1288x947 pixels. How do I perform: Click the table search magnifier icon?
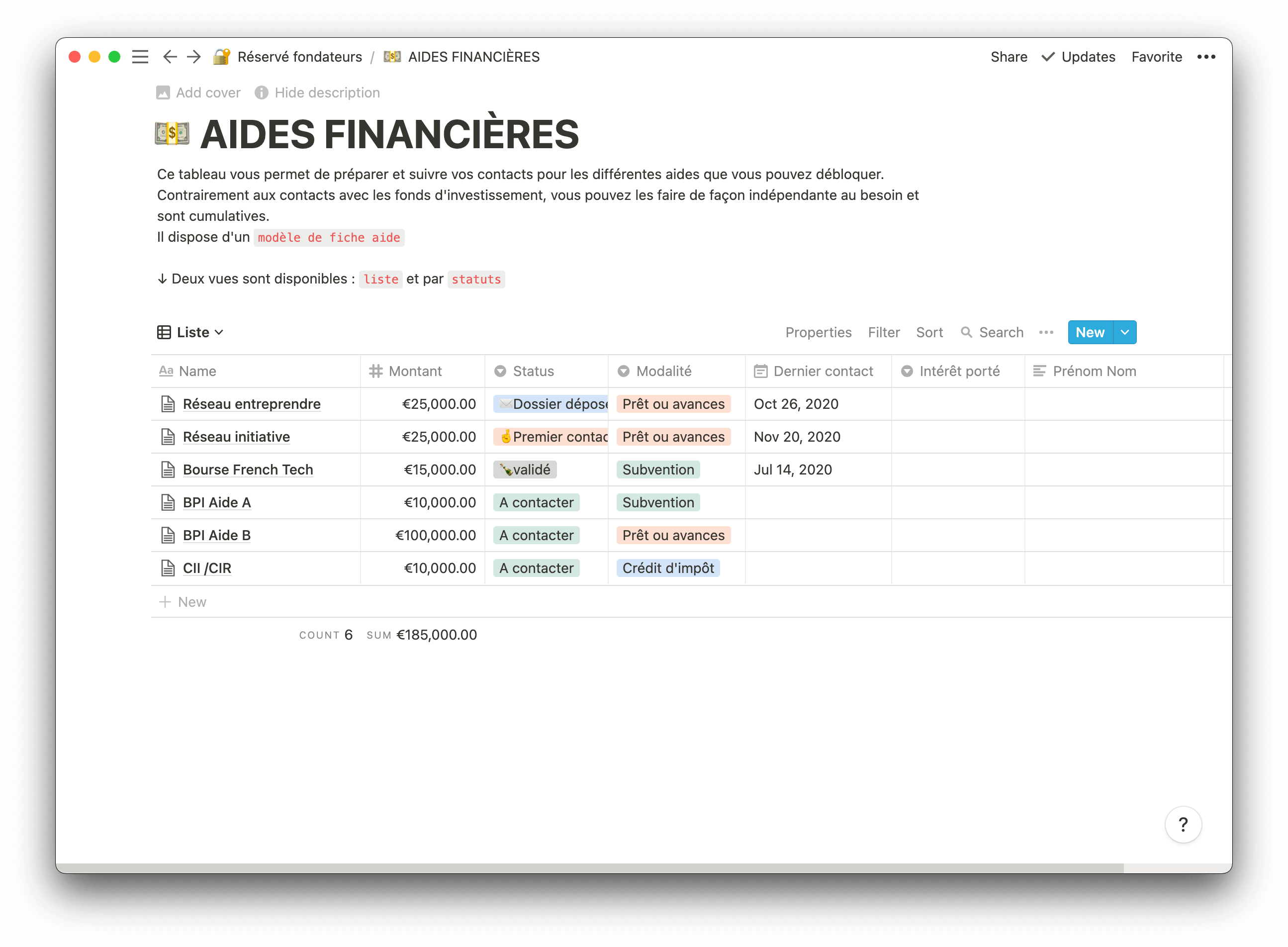click(966, 332)
